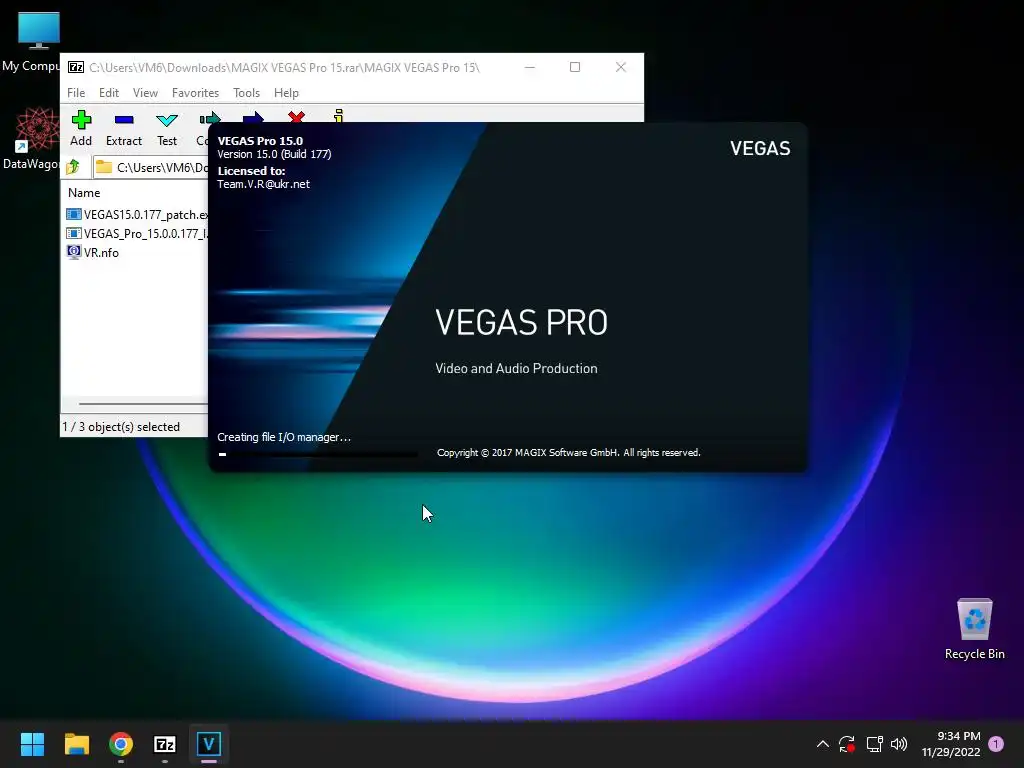1024x768 pixels.
Task: Open the File menu in 7-Zip
Action: tap(76, 93)
